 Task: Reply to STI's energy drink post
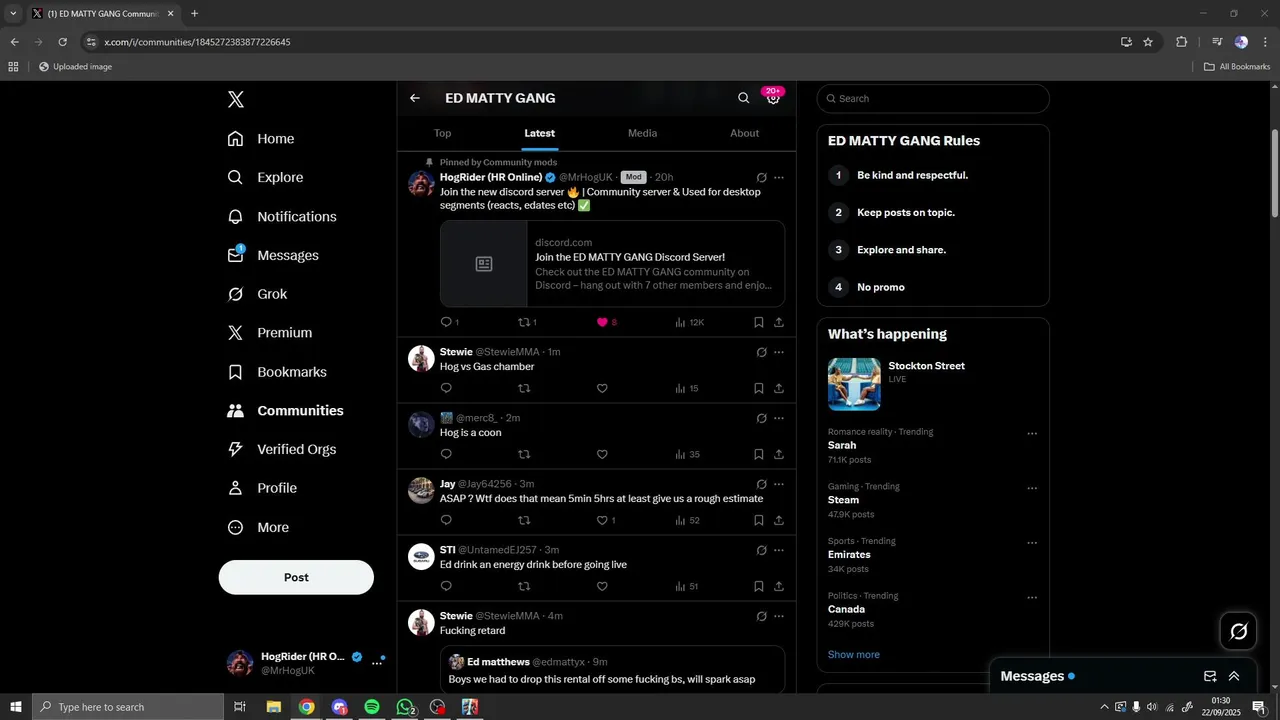coord(446,586)
